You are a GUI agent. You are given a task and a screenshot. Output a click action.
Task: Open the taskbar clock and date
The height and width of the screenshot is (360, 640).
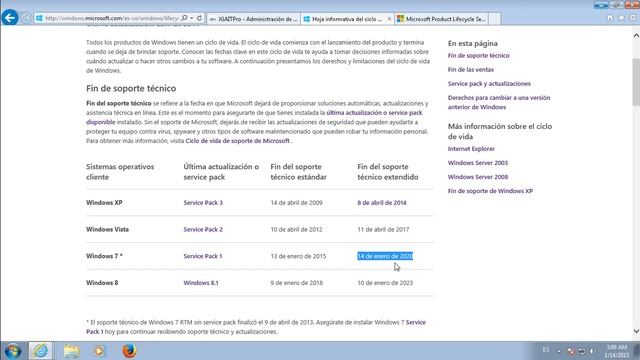(617, 351)
